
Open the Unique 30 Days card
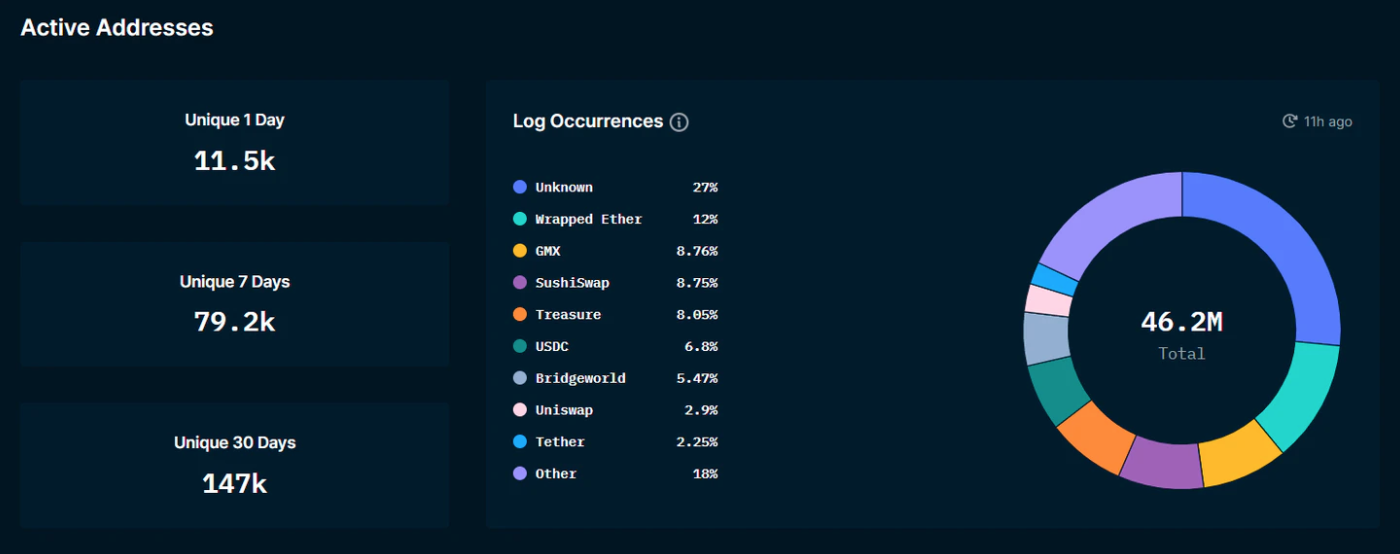(234, 465)
